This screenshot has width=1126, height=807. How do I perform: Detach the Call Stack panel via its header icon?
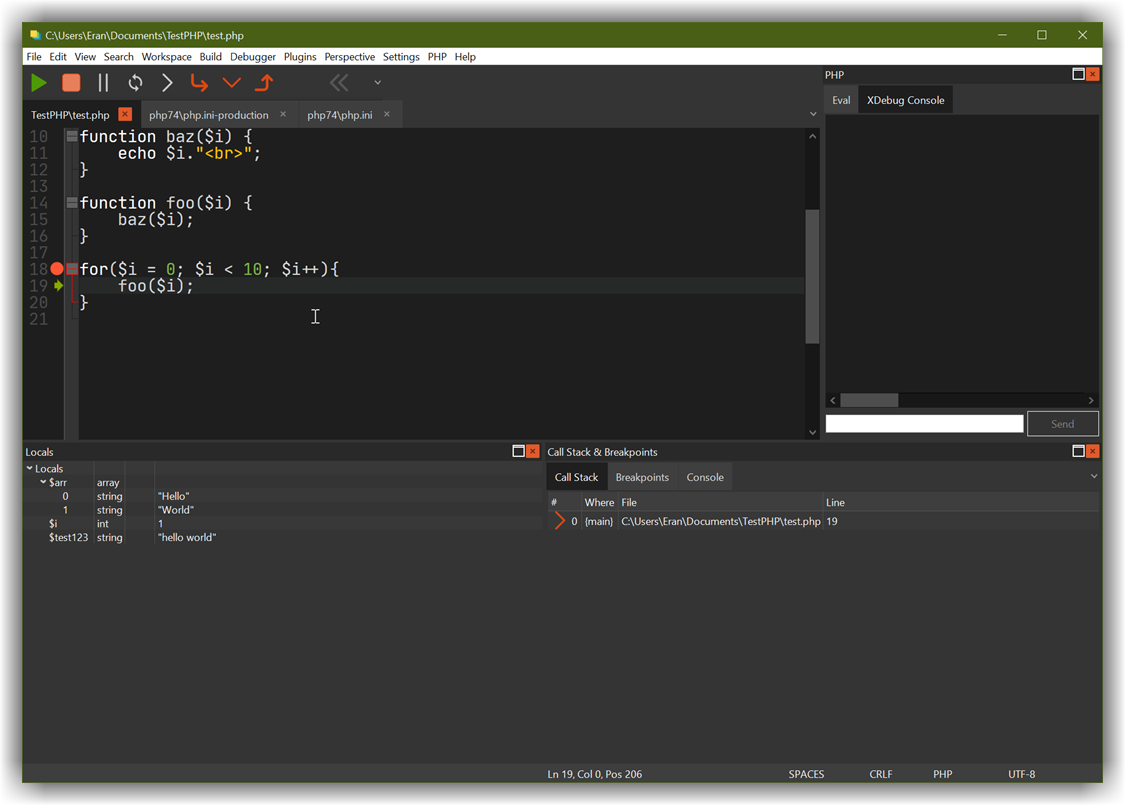pyautogui.click(x=1079, y=451)
